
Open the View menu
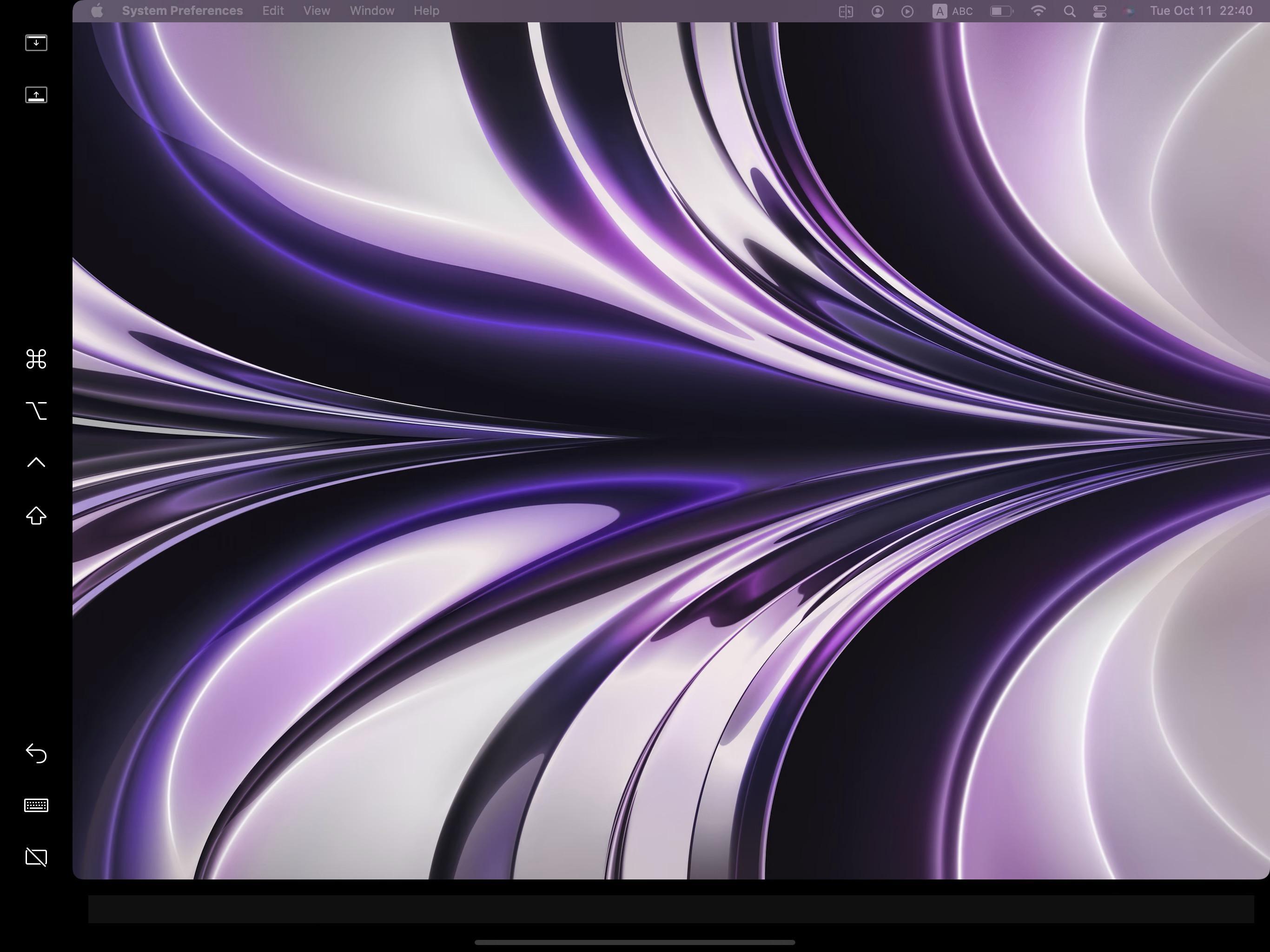coord(317,11)
